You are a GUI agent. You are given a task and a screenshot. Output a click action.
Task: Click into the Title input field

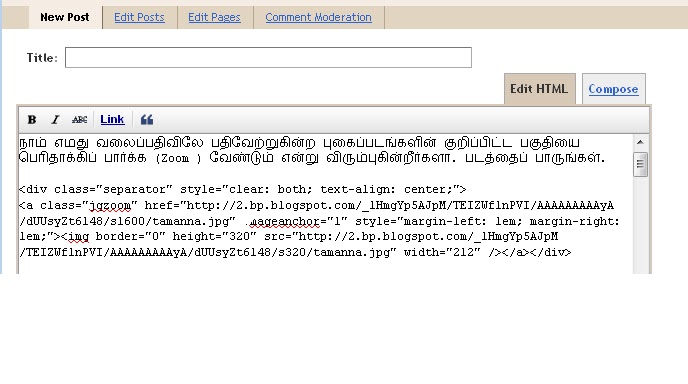269,57
